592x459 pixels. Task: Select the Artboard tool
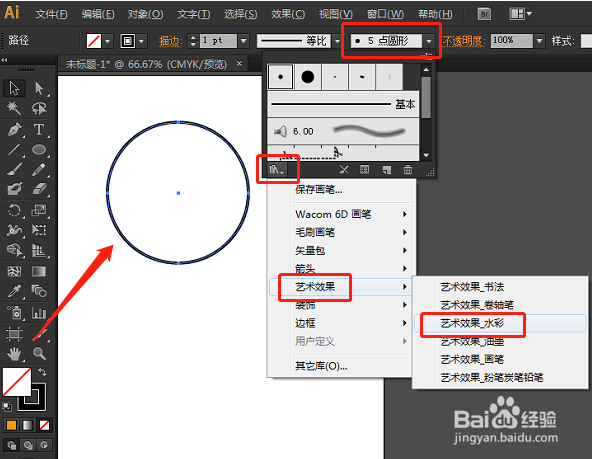[x=14, y=334]
